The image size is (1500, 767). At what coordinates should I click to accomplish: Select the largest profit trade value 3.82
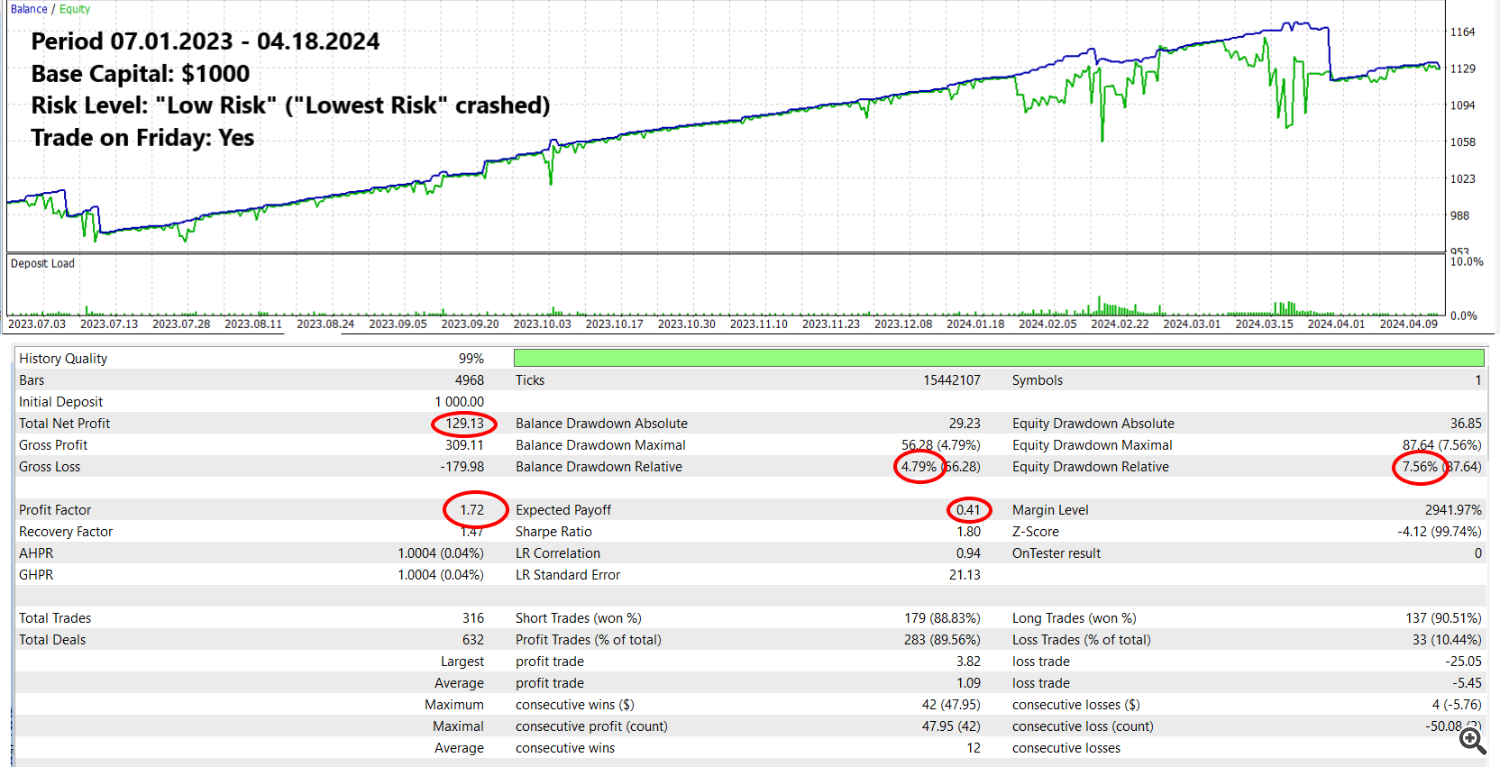pos(967,662)
